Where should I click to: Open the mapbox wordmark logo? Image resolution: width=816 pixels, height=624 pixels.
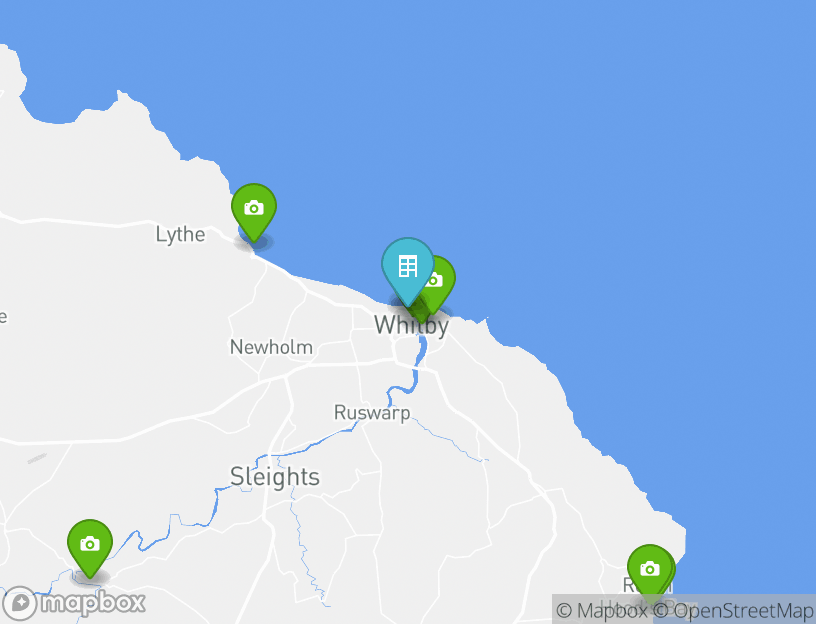tap(93, 603)
